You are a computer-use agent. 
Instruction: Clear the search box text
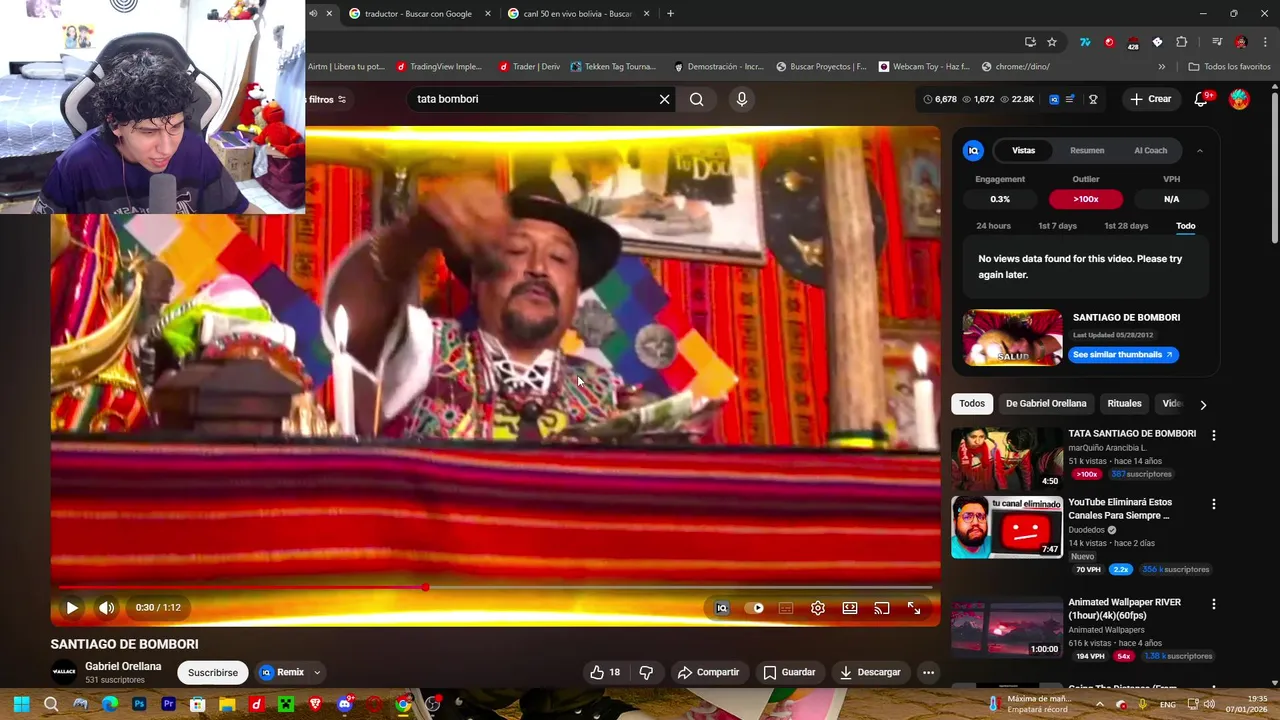point(664,99)
